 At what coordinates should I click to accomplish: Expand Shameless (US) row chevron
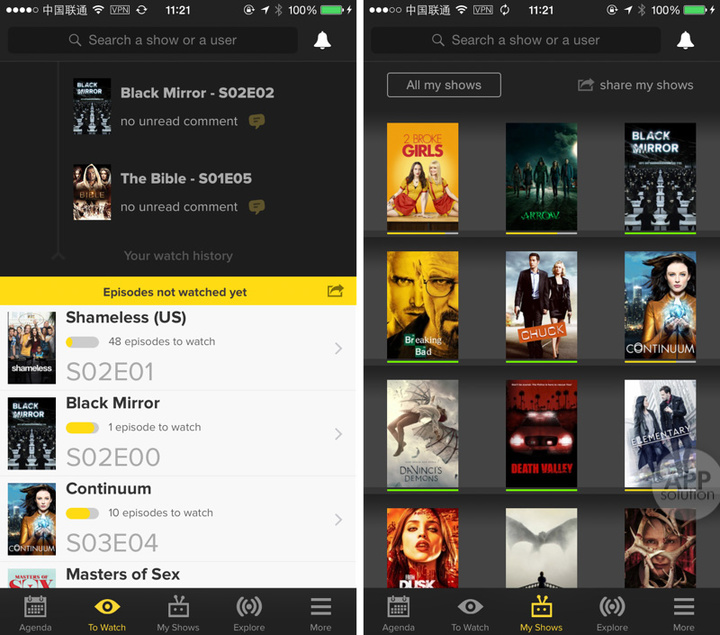[x=338, y=348]
